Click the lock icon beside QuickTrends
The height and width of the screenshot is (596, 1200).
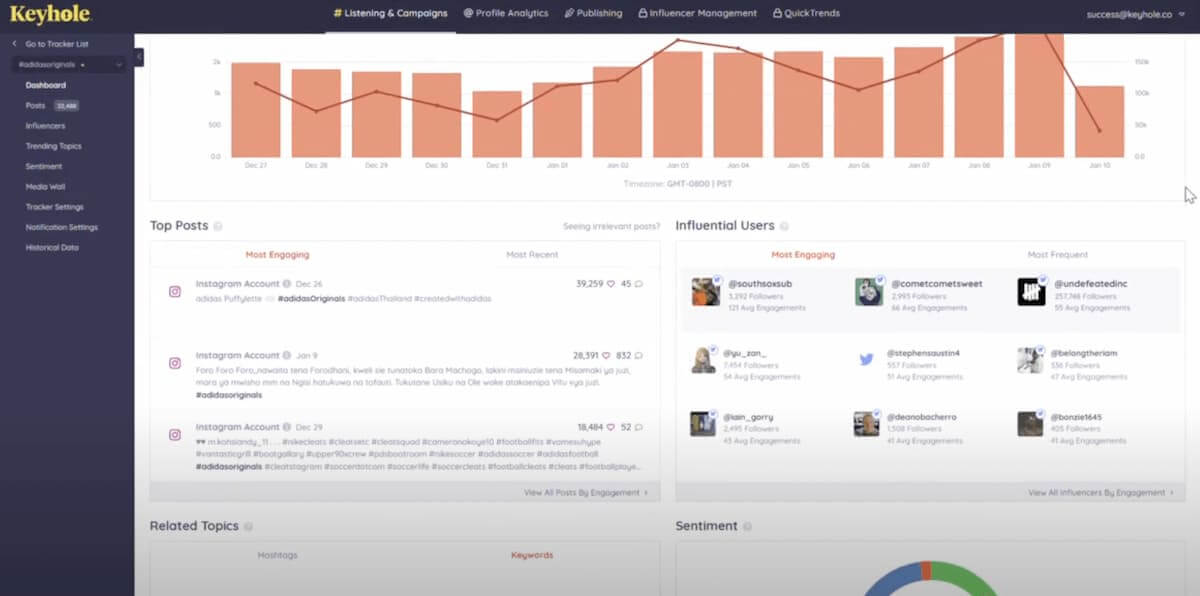pyautogui.click(x=776, y=13)
